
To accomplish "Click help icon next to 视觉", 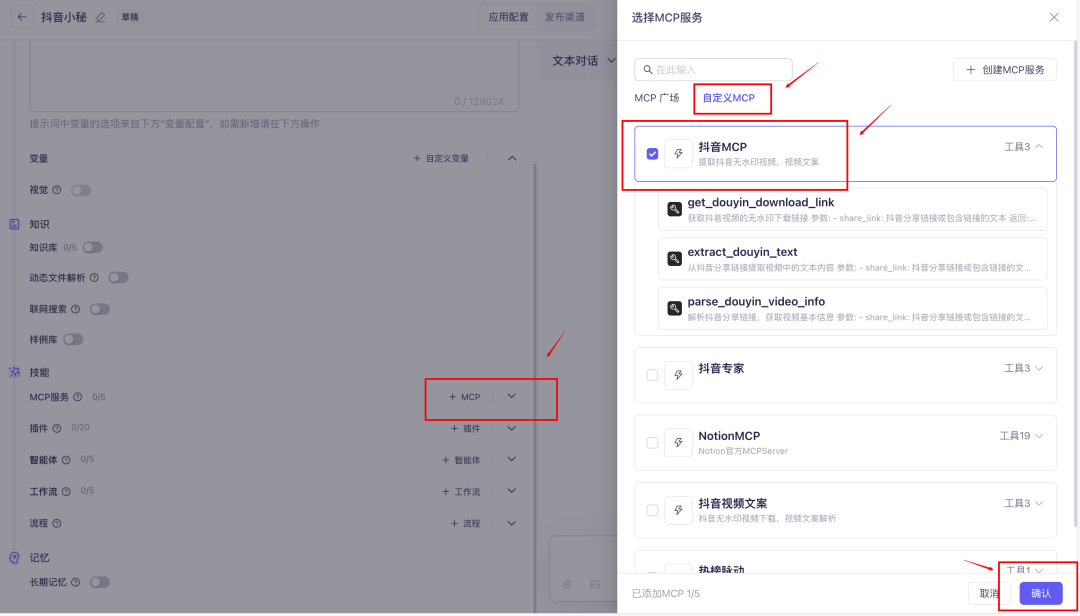I will (x=57, y=189).
